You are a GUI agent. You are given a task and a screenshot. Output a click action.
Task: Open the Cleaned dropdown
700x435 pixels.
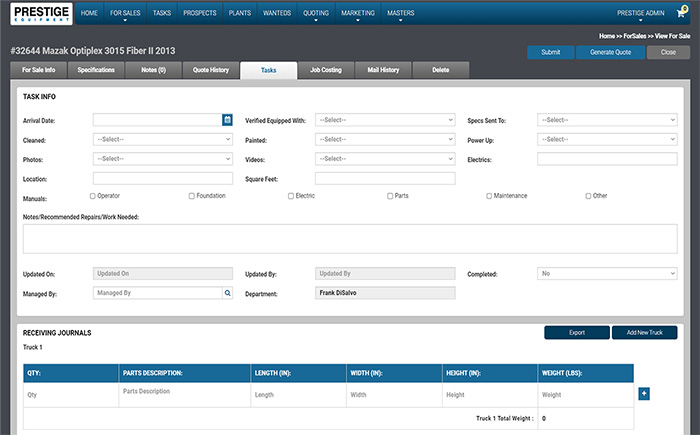(163, 139)
